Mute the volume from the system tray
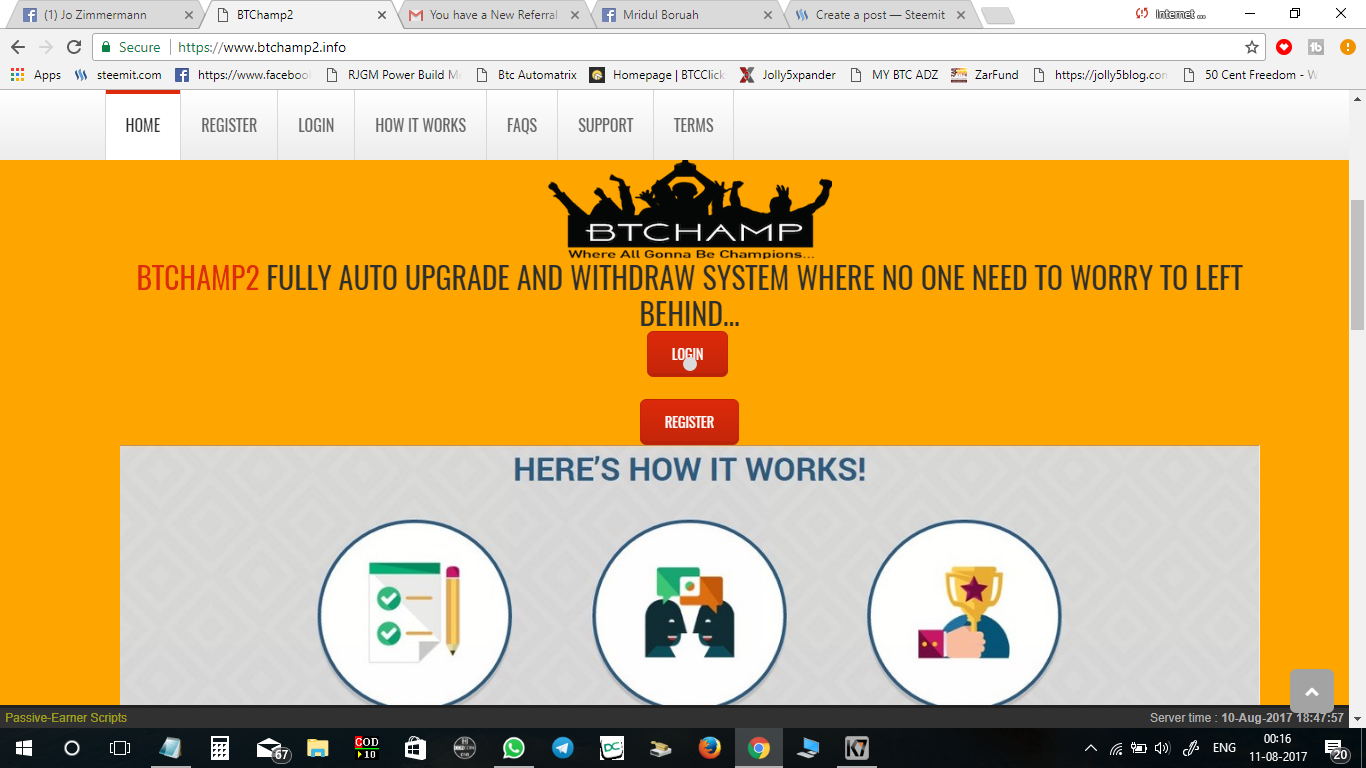Viewport: 1366px width, 768px height. pyautogui.click(x=1162, y=748)
